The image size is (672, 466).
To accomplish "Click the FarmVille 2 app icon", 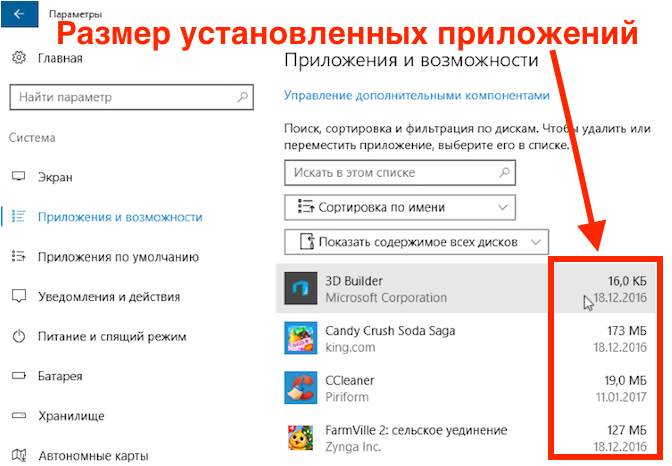I will (301, 437).
